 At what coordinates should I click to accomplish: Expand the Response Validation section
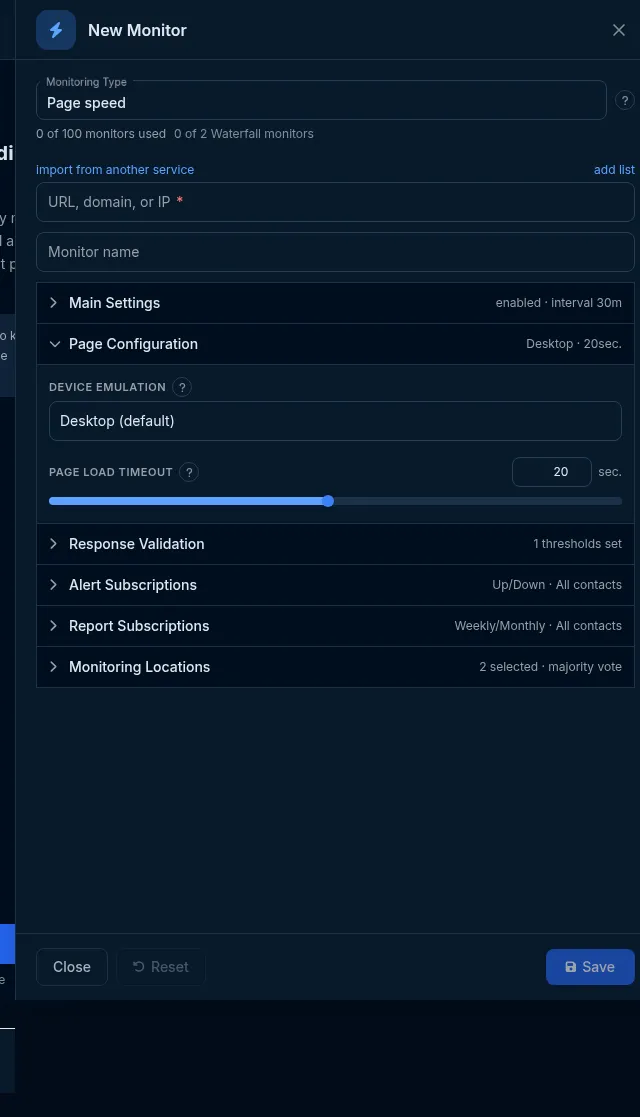(335, 544)
